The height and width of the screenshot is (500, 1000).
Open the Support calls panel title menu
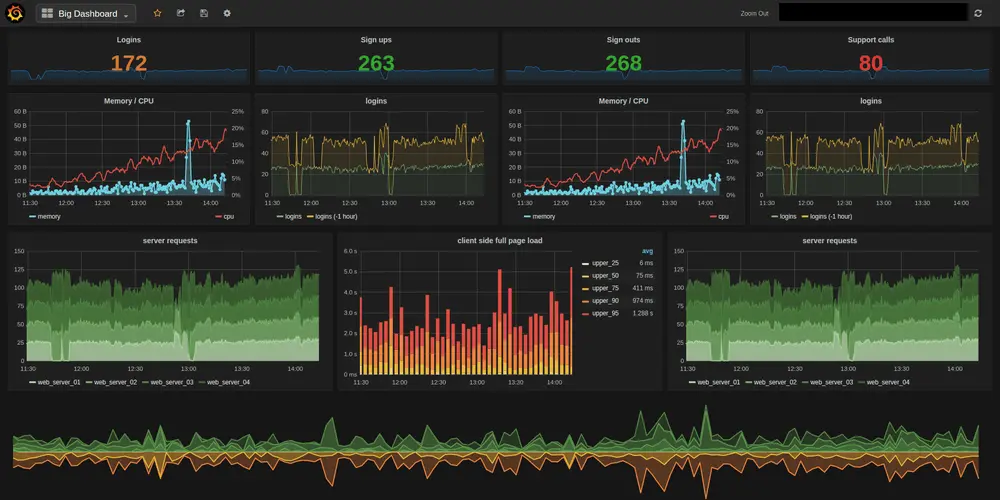coord(871,40)
